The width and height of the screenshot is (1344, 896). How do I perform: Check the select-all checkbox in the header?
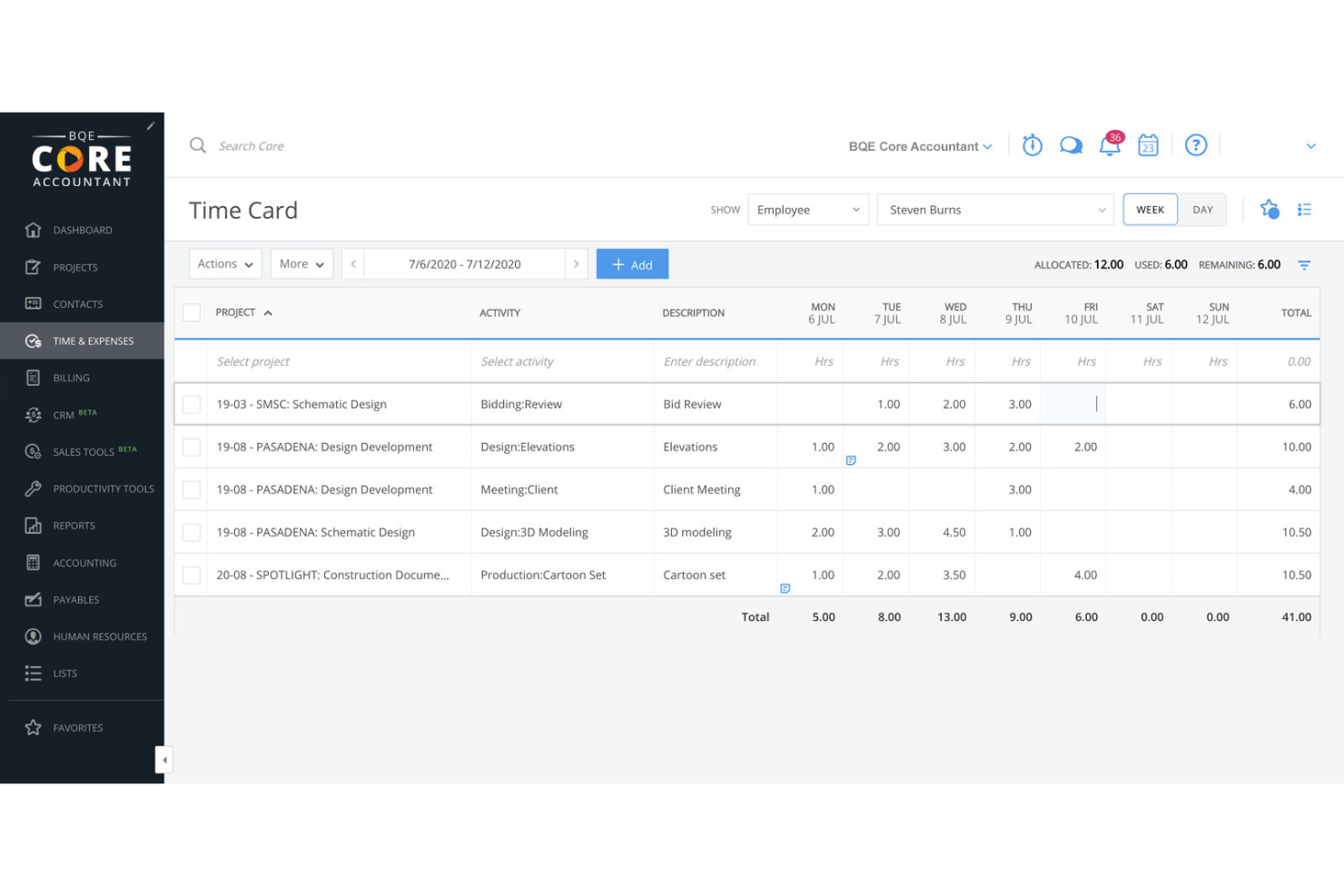(x=192, y=311)
